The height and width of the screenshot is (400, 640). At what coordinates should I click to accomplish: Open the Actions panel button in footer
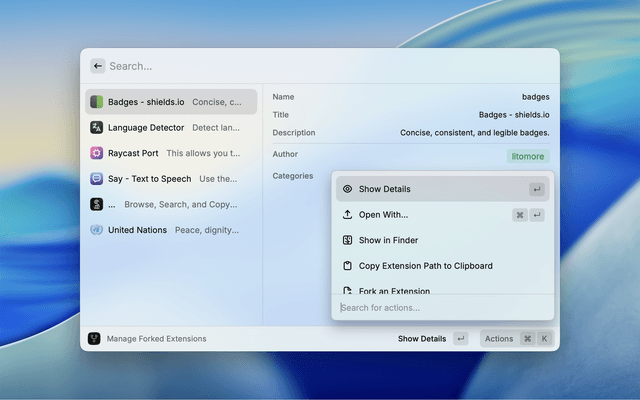coord(516,339)
